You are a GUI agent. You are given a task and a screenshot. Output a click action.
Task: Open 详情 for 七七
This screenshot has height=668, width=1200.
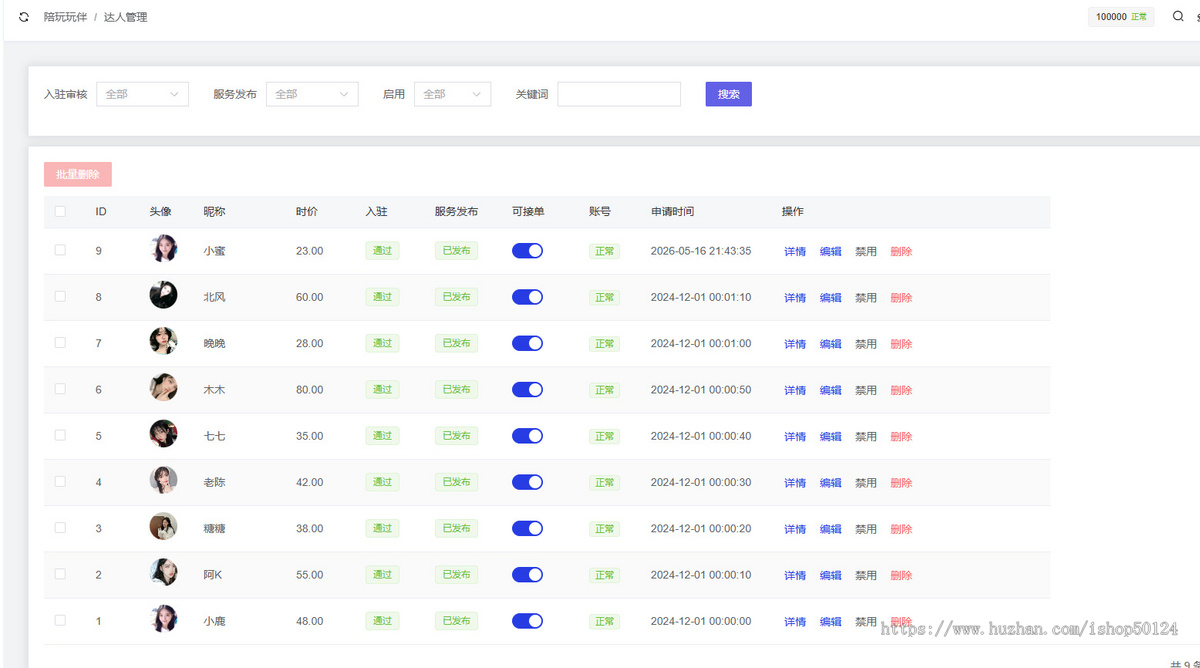pyautogui.click(x=795, y=437)
